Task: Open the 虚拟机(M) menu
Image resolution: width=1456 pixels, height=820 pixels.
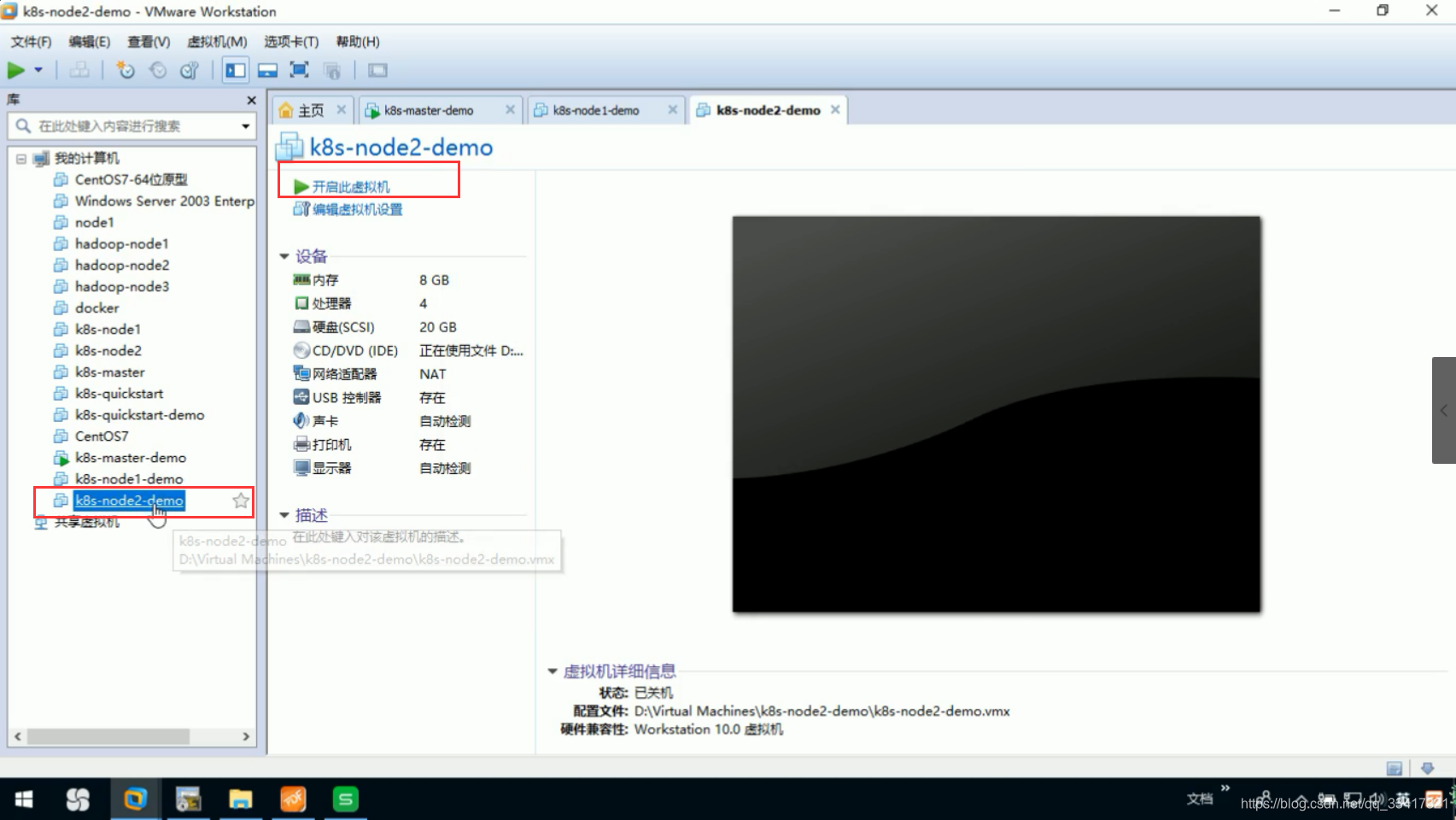Action: pyautogui.click(x=217, y=42)
